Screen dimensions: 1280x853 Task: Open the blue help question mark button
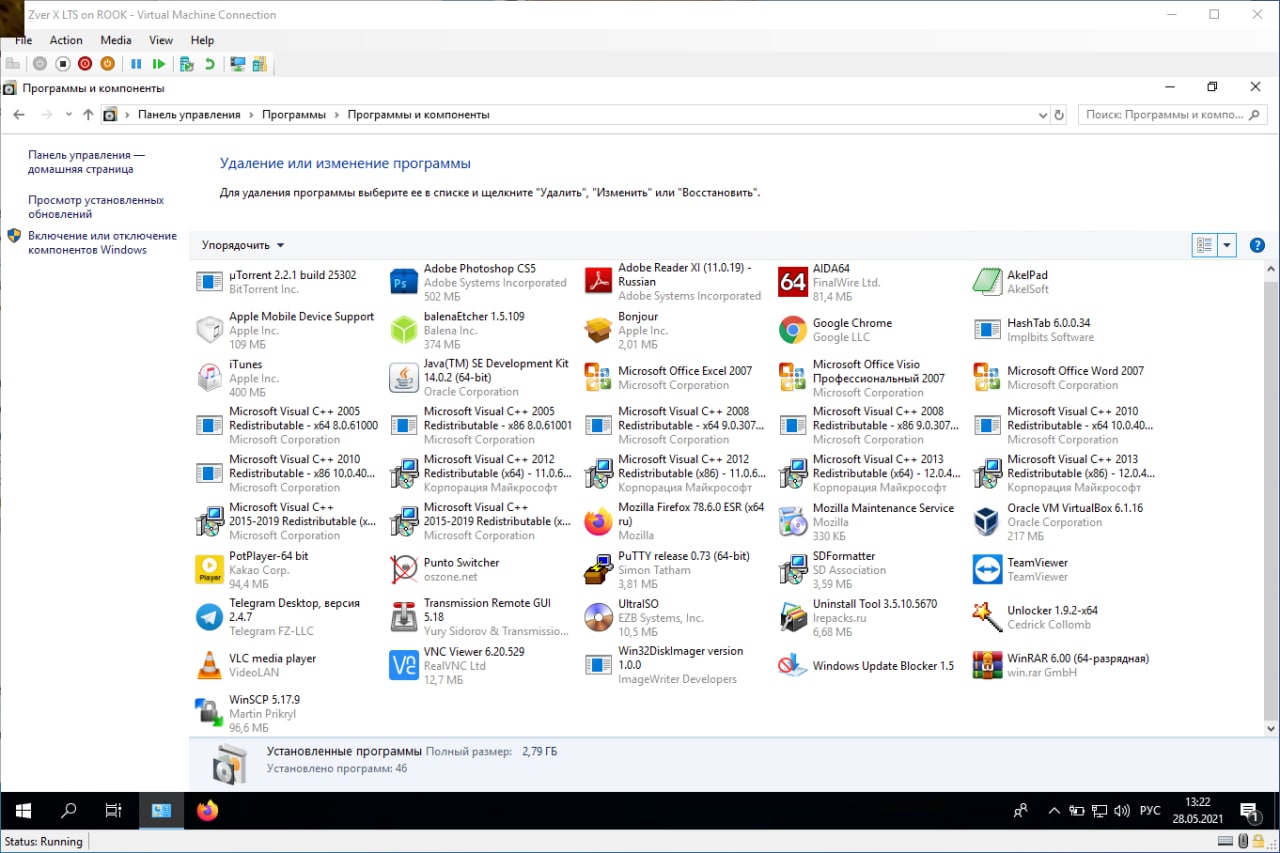pyautogui.click(x=1257, y=245)
